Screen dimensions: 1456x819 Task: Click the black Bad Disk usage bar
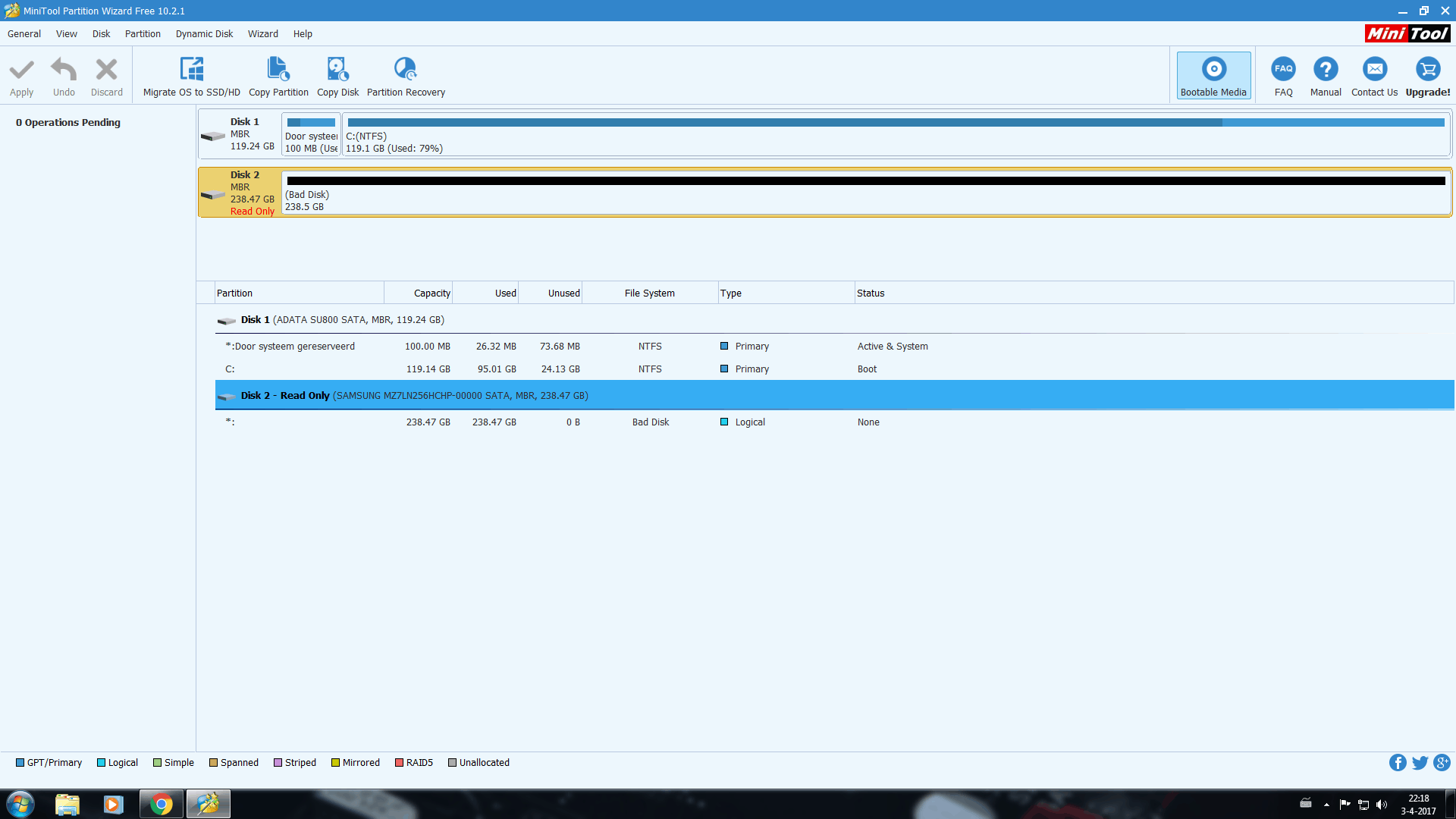(864, 181)
